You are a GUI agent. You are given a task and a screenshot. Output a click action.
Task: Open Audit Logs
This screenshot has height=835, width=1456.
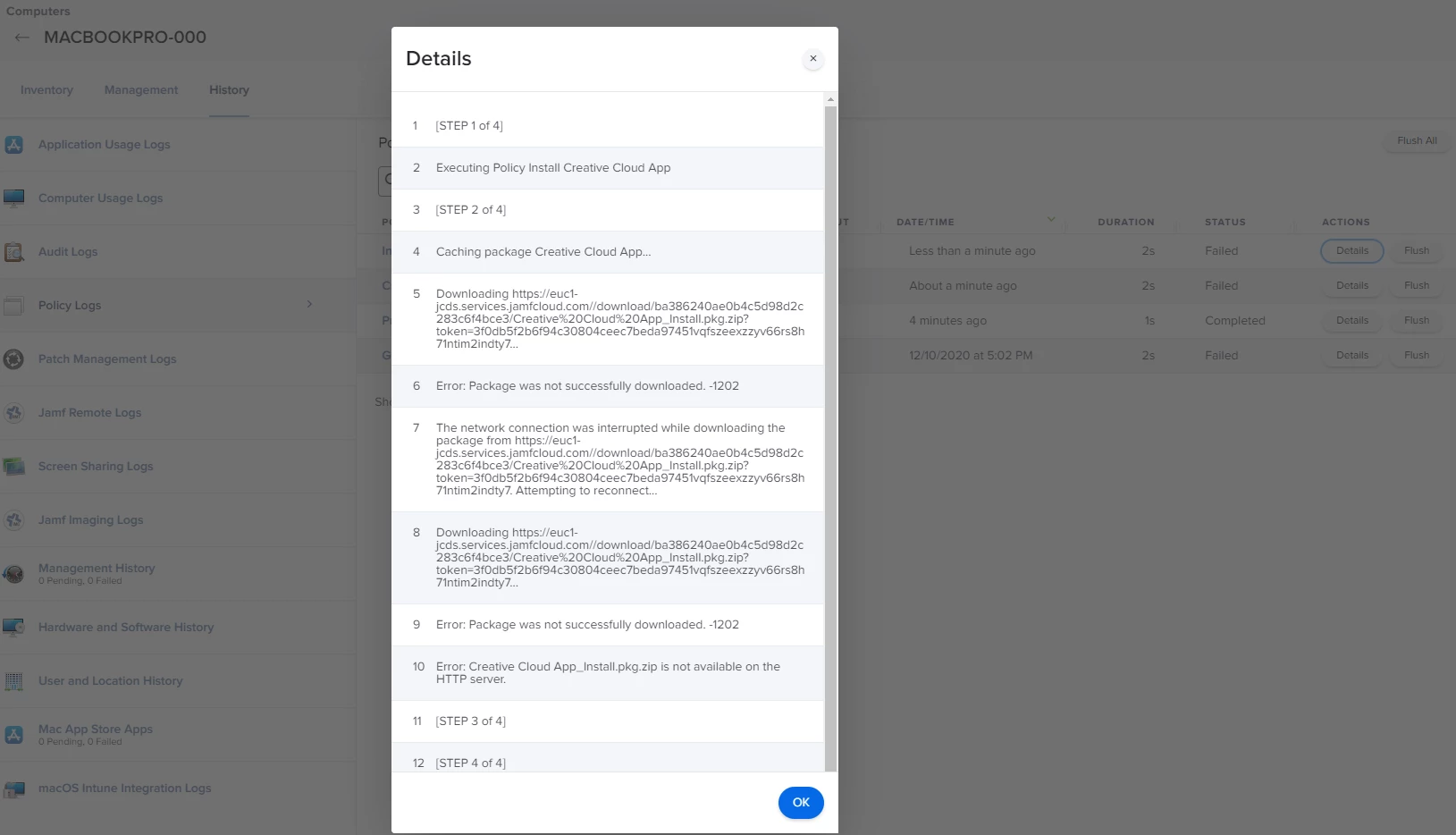(68, 251)
